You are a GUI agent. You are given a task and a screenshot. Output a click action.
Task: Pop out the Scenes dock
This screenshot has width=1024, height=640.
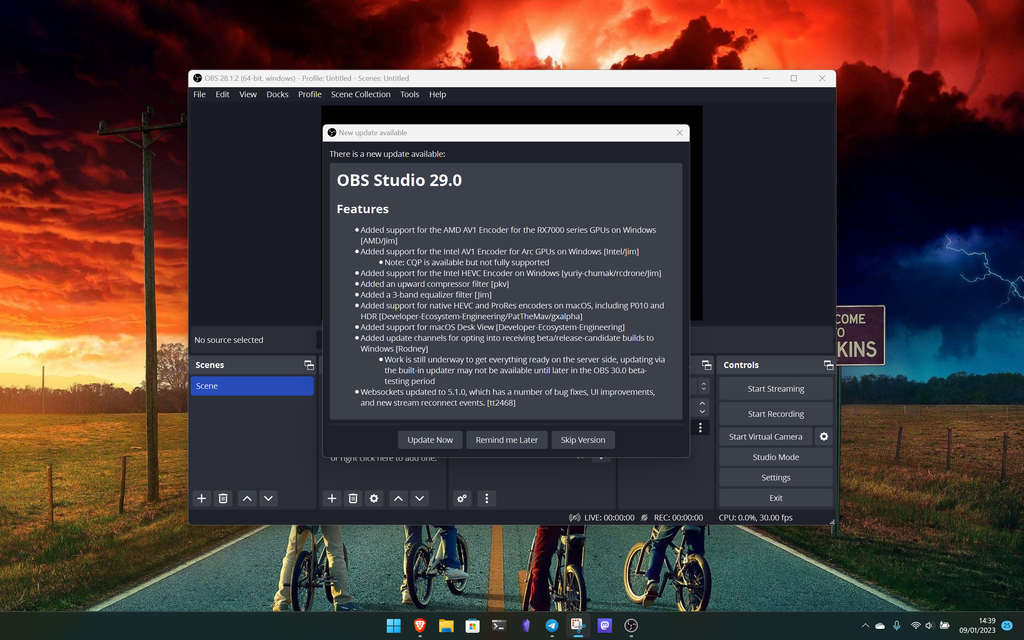[x=310, y=365]
